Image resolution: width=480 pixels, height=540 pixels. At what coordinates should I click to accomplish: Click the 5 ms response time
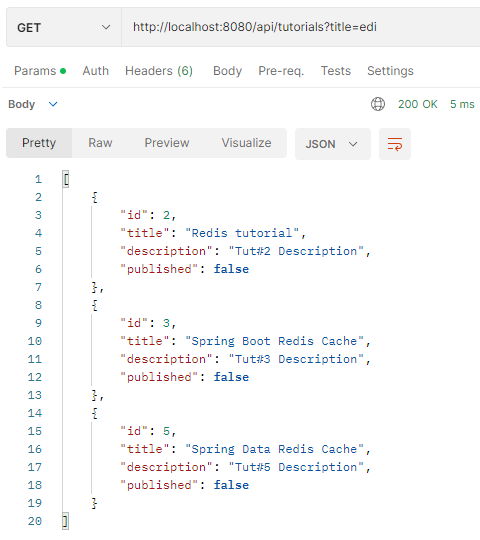(x=462, y=104)
